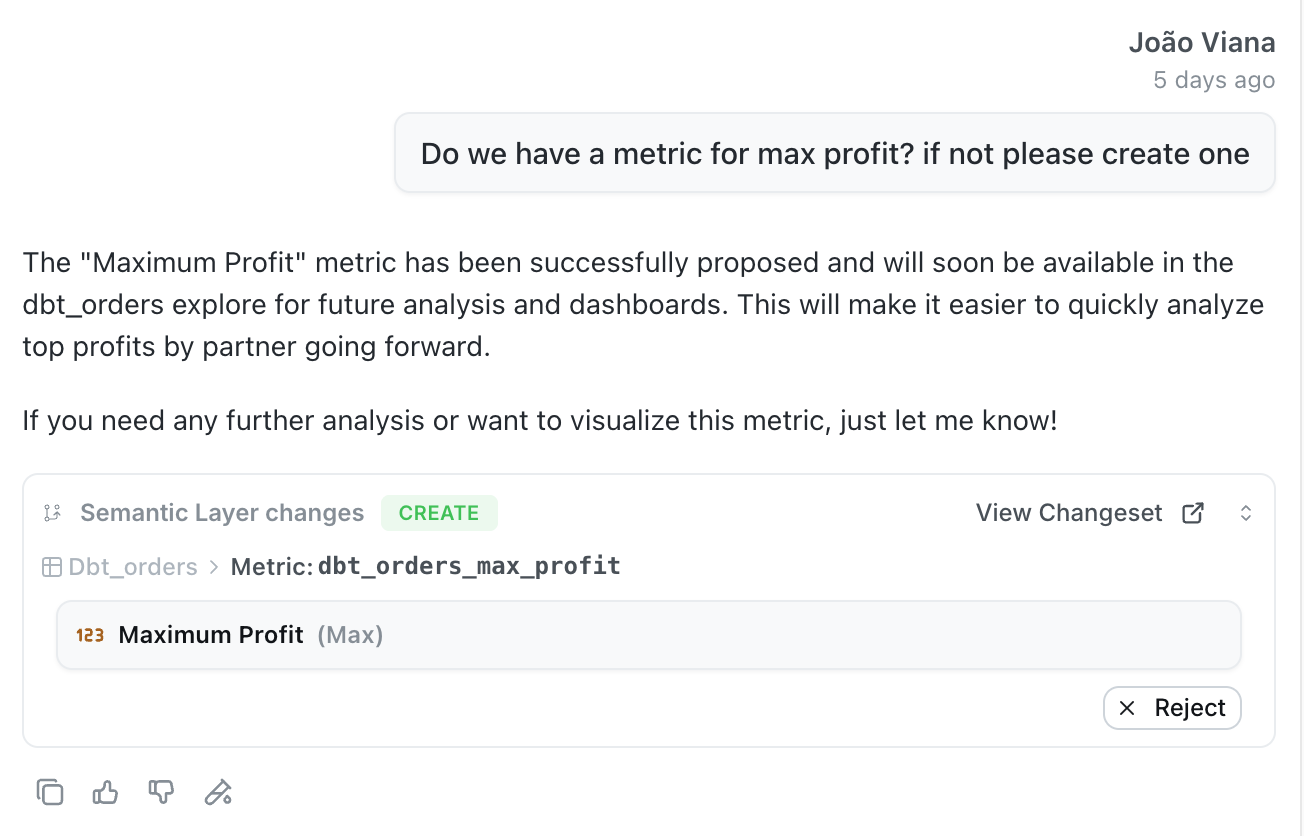The height and width of the screenshot is (836, 1304).
Task: Give thumbs down feedback on the answer
Action: pos(161,792)
